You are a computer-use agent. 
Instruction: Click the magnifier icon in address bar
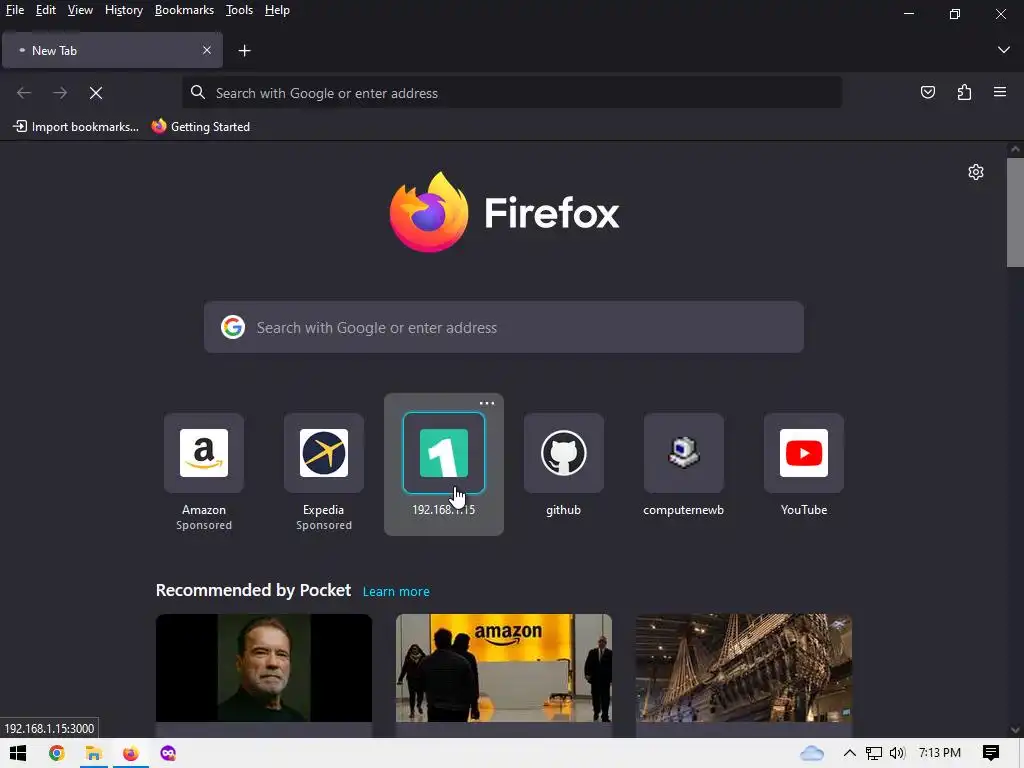[198, 93]
